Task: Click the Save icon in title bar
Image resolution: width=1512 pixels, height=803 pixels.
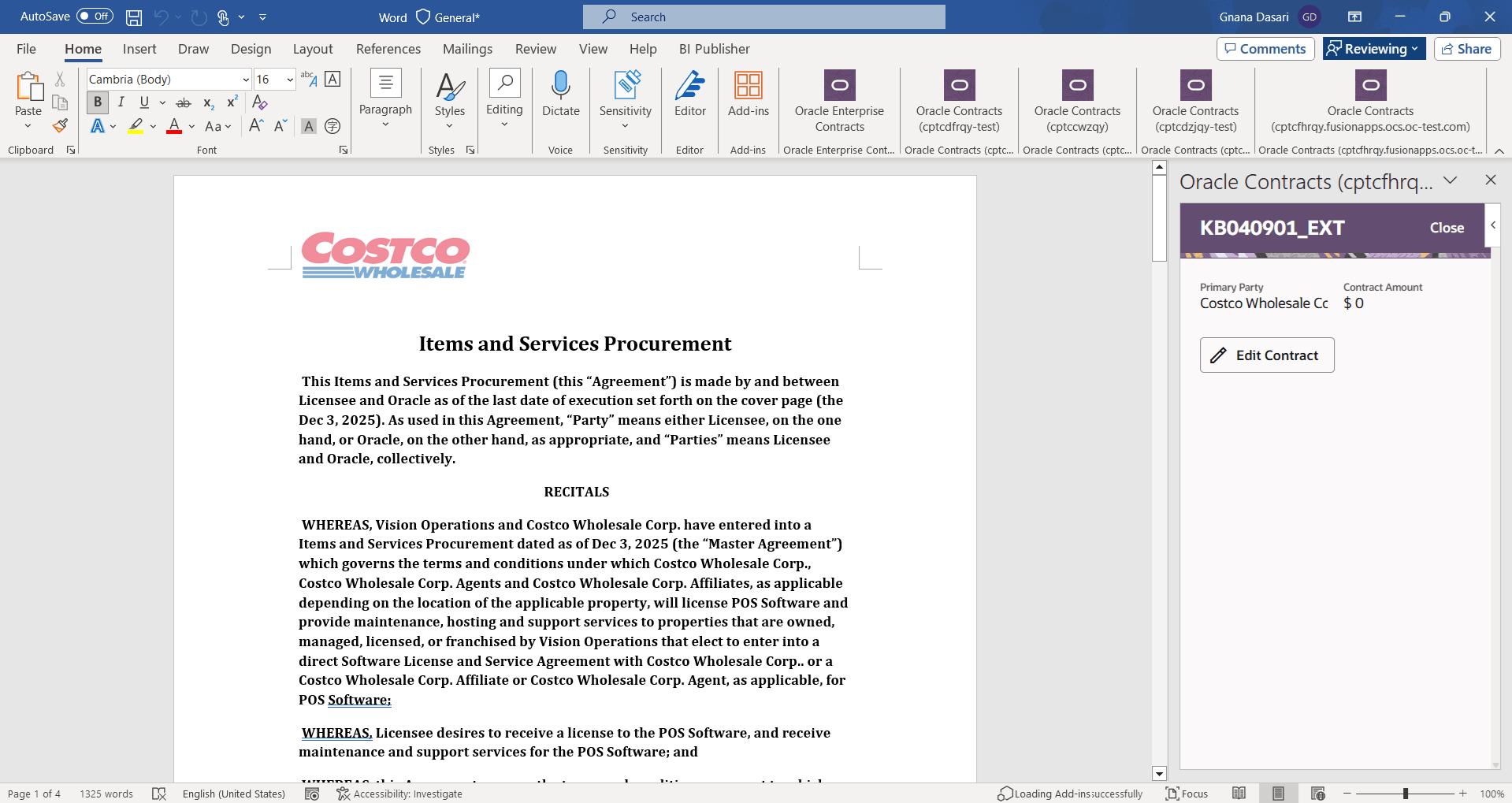Action: [134, 17]
